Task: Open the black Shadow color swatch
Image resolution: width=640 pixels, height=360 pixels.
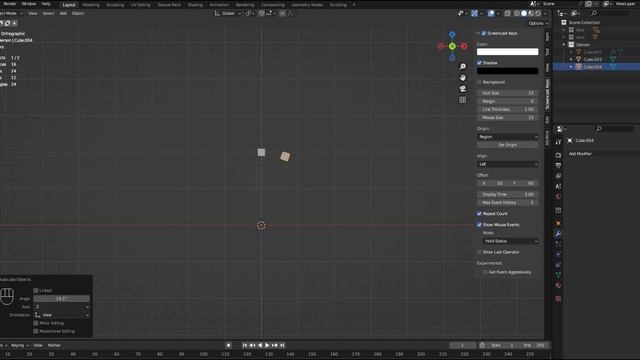Action: [x=508, y=71]
